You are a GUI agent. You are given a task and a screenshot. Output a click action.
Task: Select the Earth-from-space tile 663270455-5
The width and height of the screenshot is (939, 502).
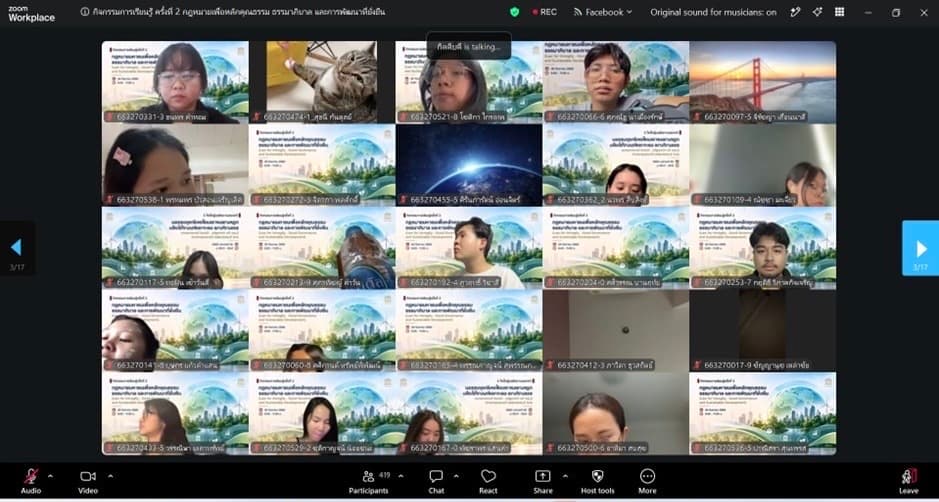point(469,165)
